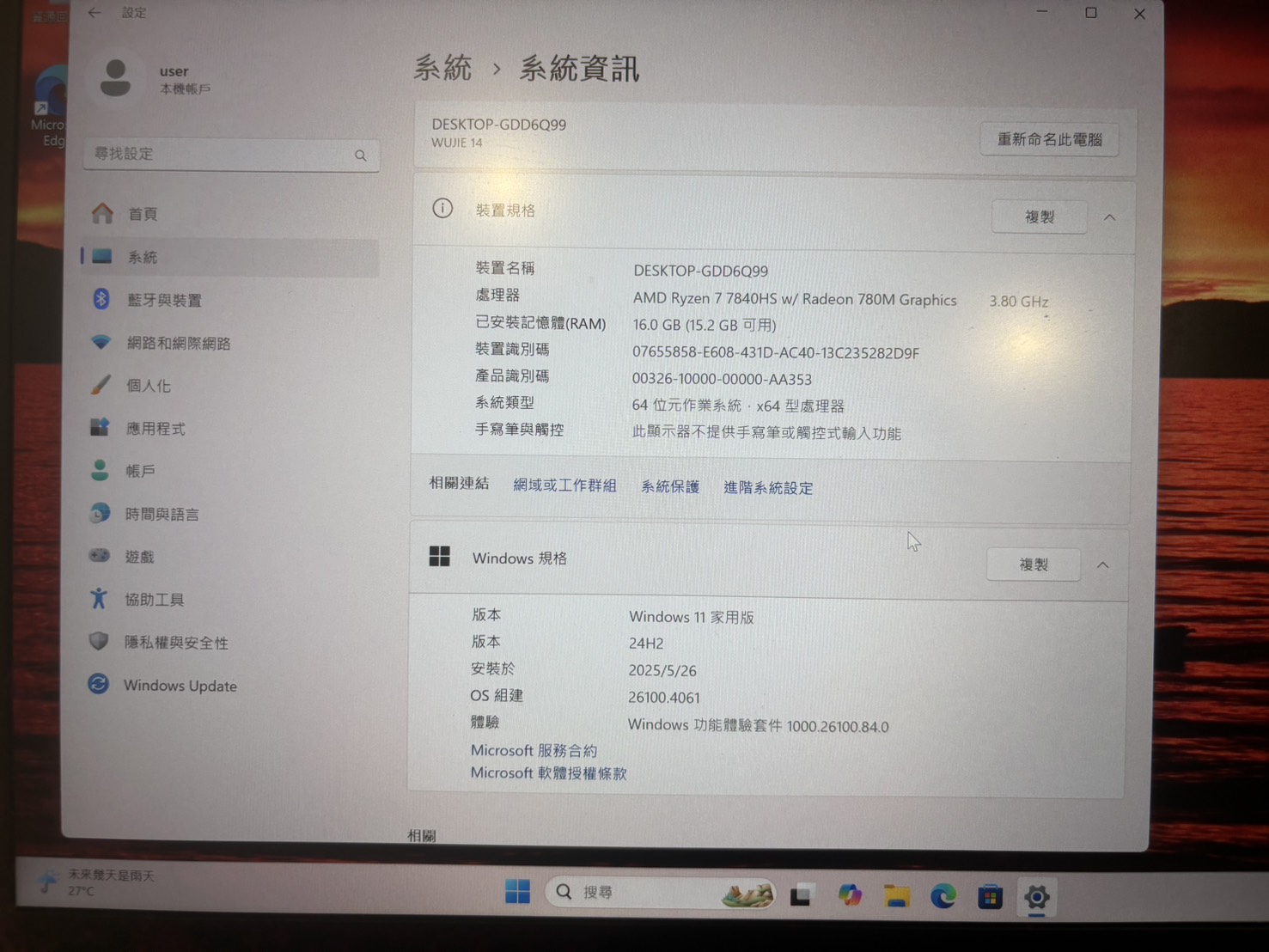Open 網域或工作群組 link
This screenshot has width=1269, height=952.
tap(564, 485)
